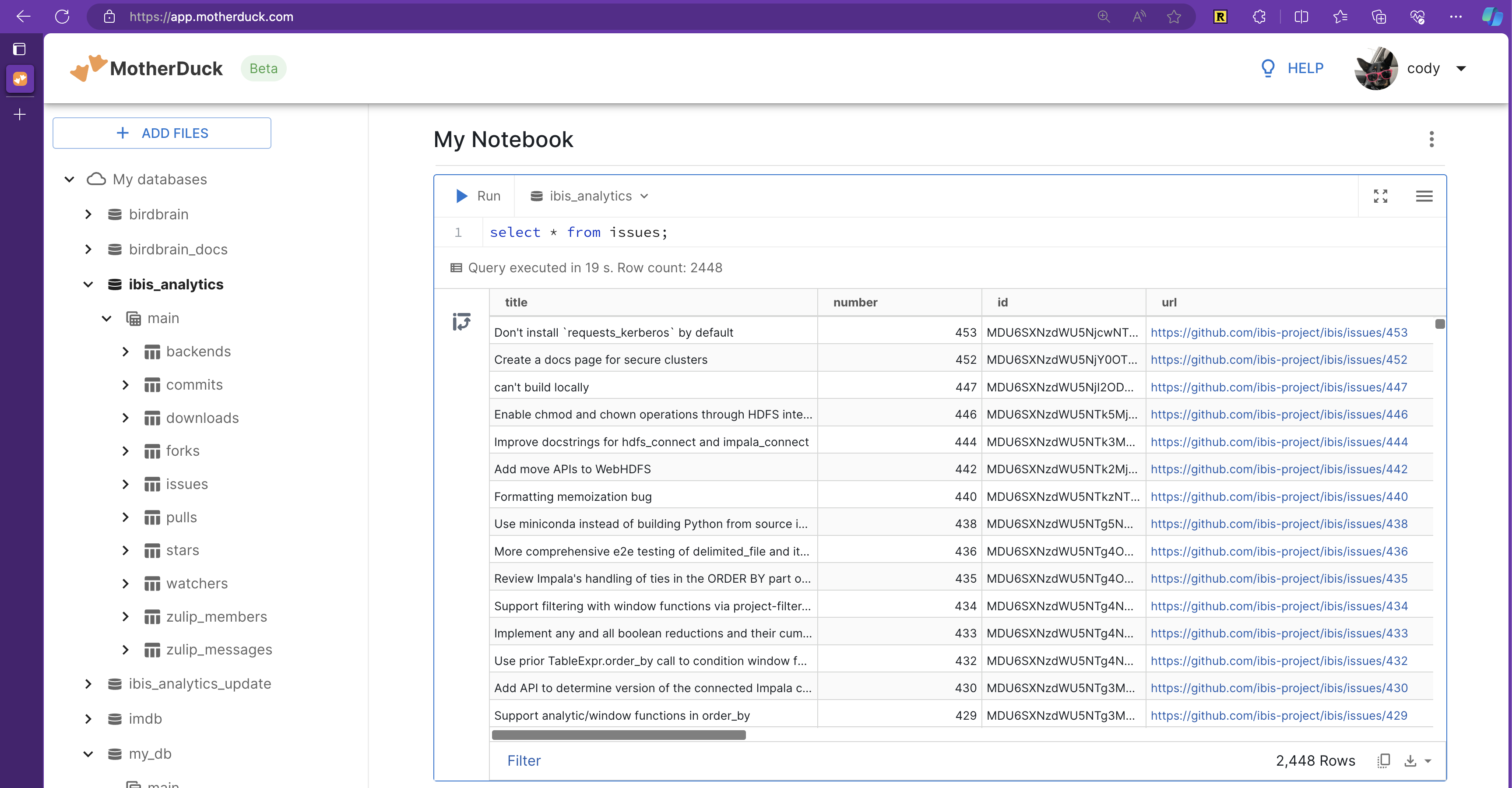Open the issues/440 GitHub link
The height and width of the screenshot is (788, 1512).
coord(1279,497)
